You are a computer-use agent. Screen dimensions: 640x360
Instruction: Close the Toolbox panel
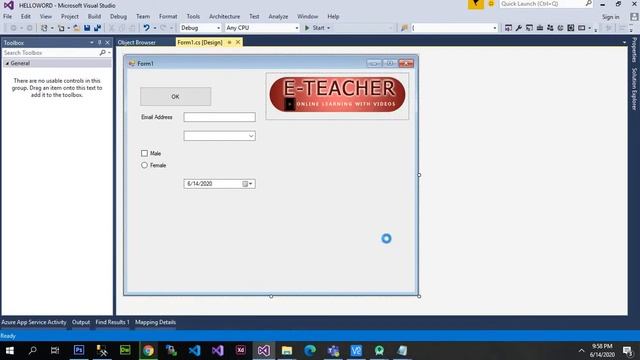[107, 42]
